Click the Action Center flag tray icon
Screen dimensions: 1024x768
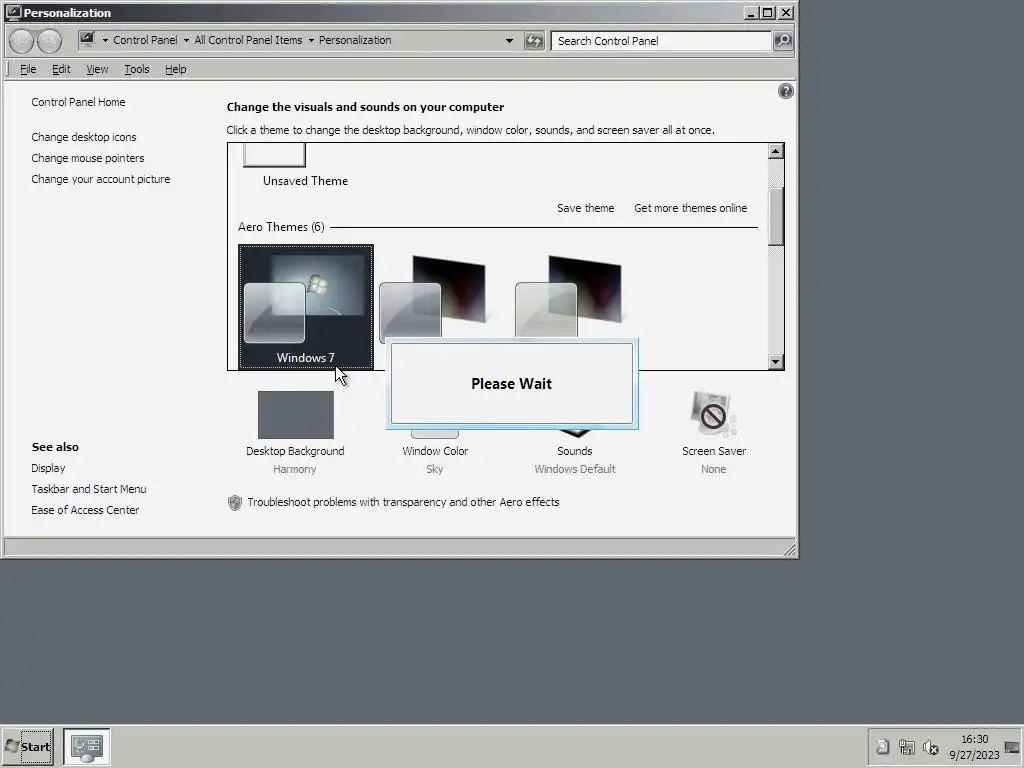(x=882, y=746)
